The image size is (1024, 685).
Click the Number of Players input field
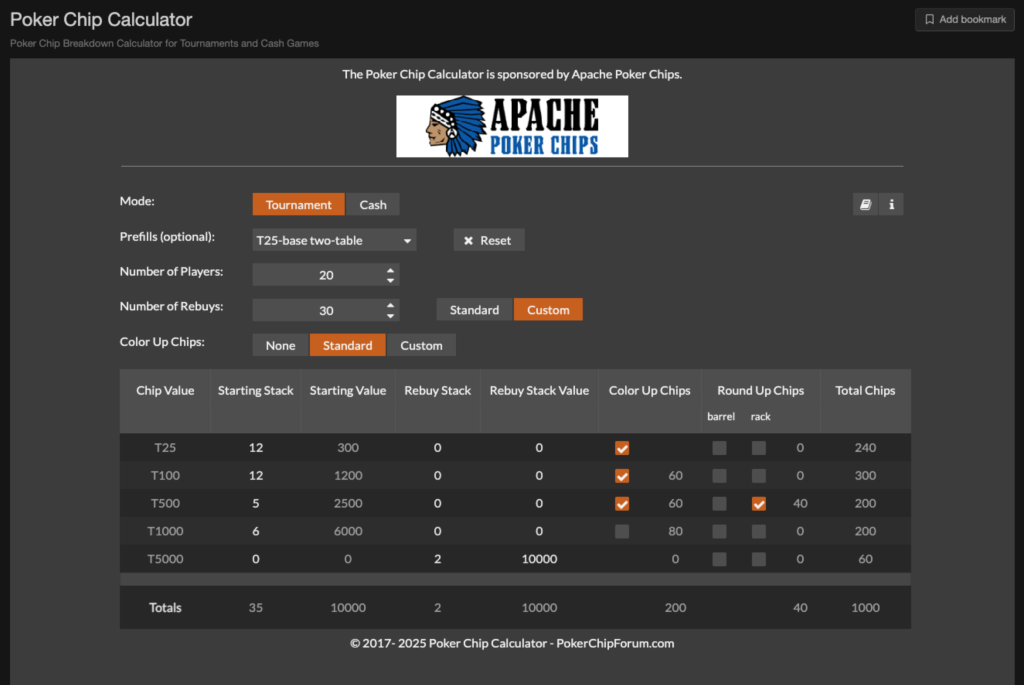(x=318, y=275)
